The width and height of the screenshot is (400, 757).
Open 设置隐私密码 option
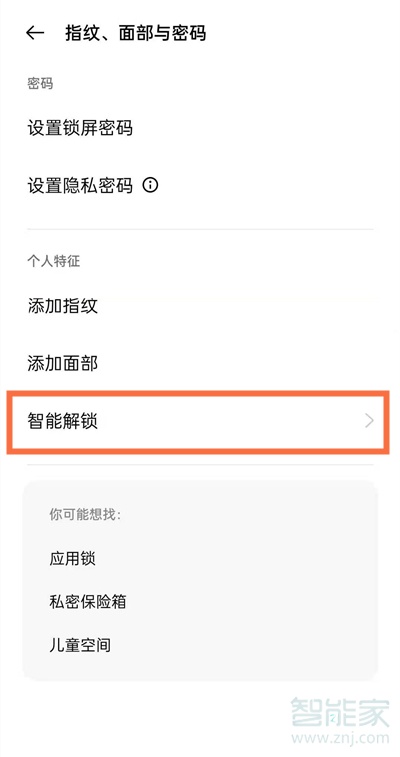pyautogui.click(x=200, y=185)
